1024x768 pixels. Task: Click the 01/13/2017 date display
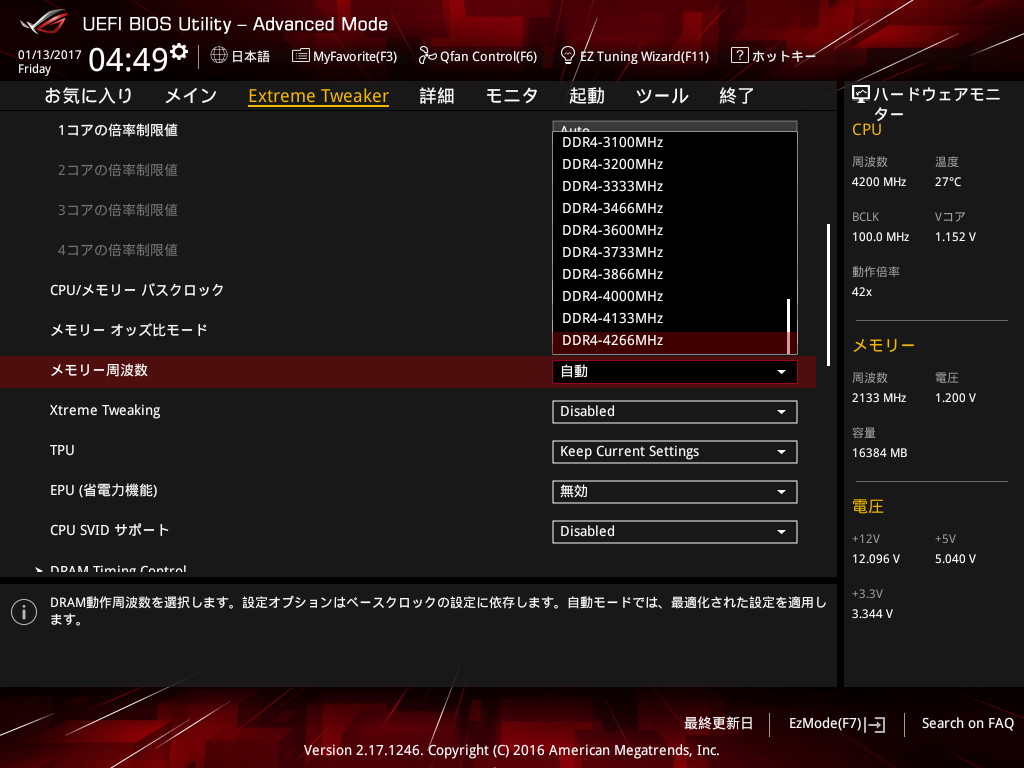50,55
